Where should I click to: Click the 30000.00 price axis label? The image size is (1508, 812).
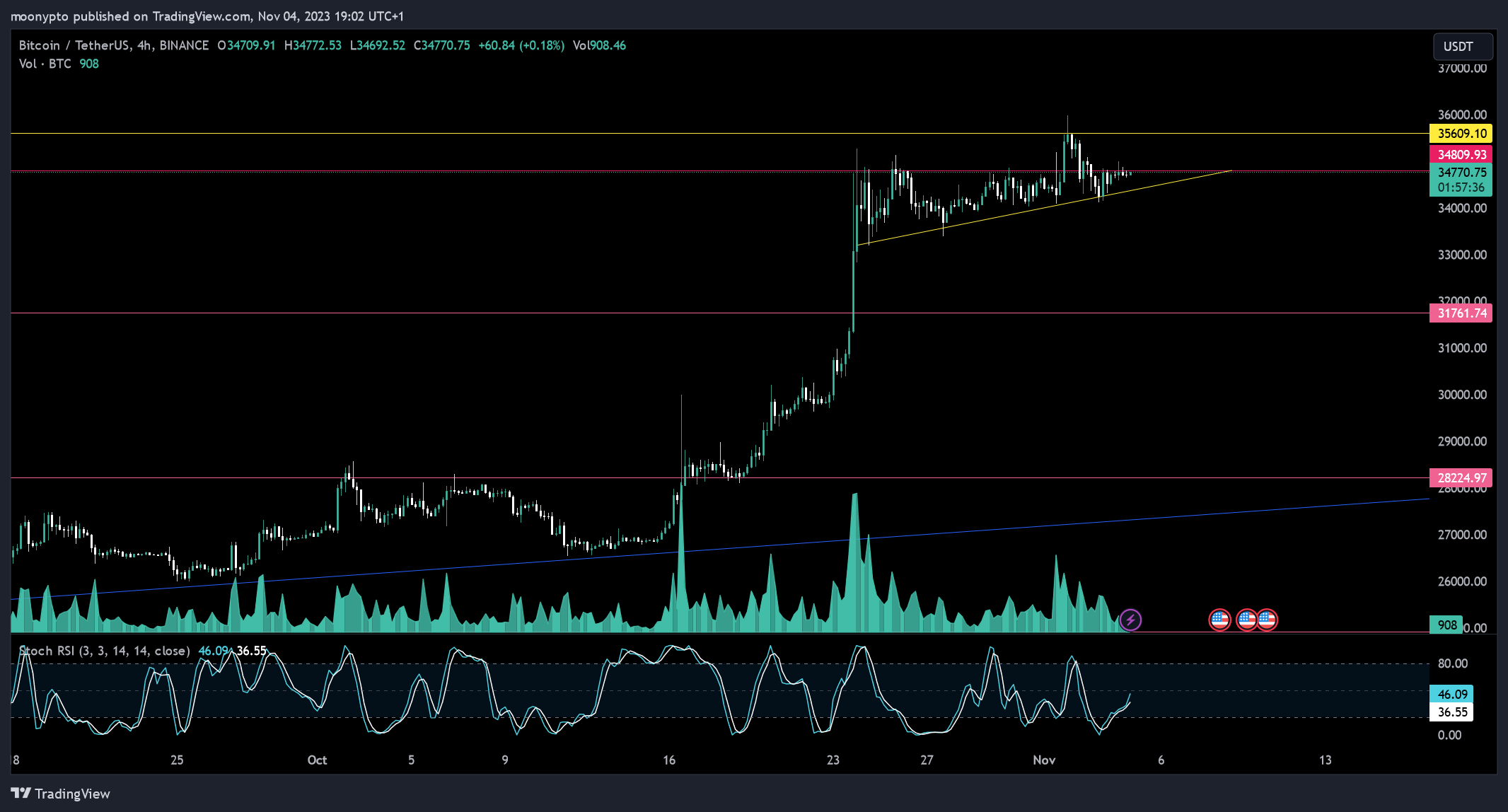1462,395
